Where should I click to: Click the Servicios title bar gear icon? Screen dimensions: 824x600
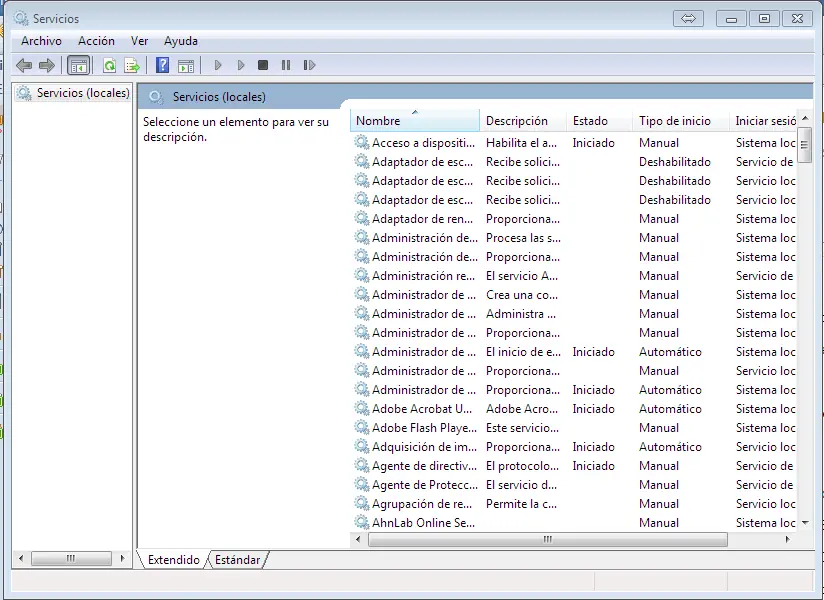point(21,18)
